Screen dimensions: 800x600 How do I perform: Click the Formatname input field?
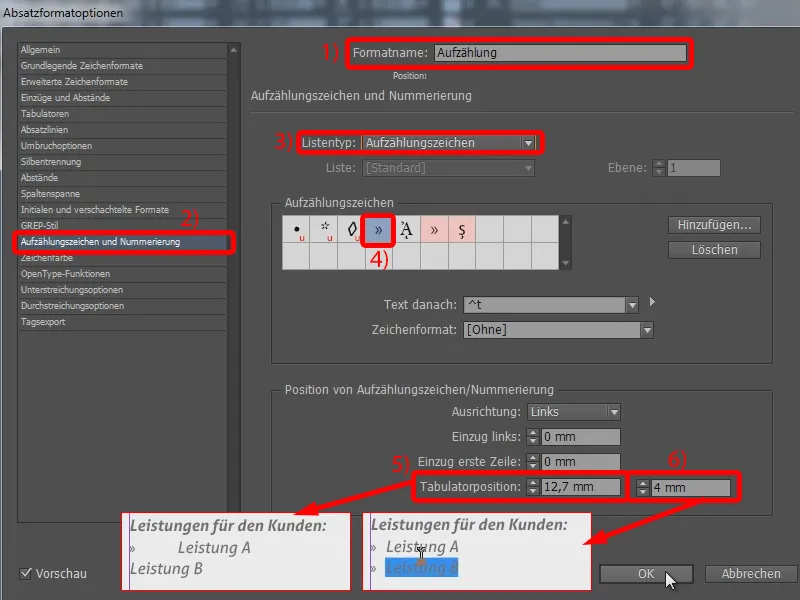pos(560,53)
